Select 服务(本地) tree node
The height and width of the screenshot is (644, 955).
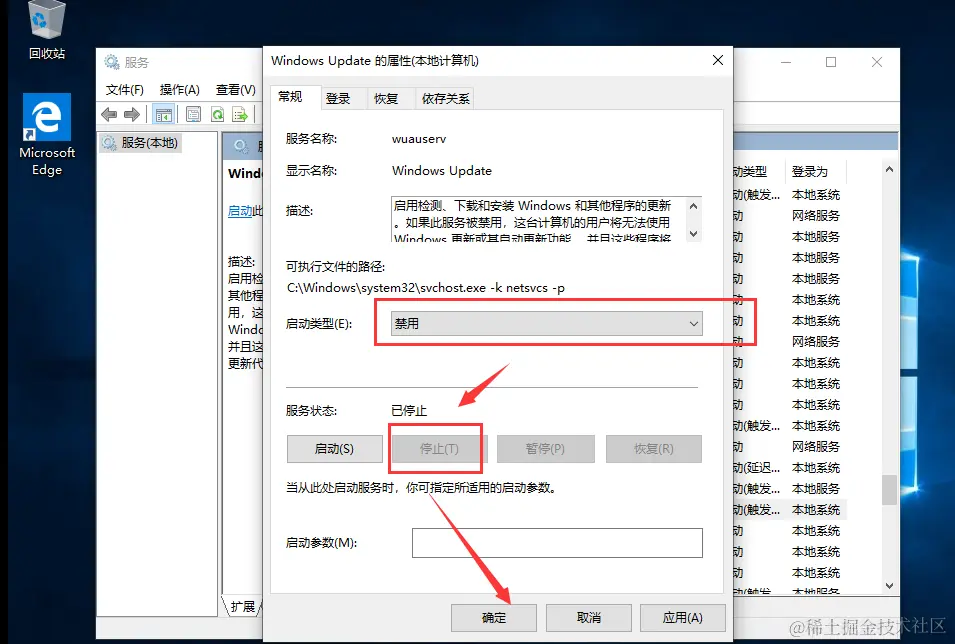139,143
